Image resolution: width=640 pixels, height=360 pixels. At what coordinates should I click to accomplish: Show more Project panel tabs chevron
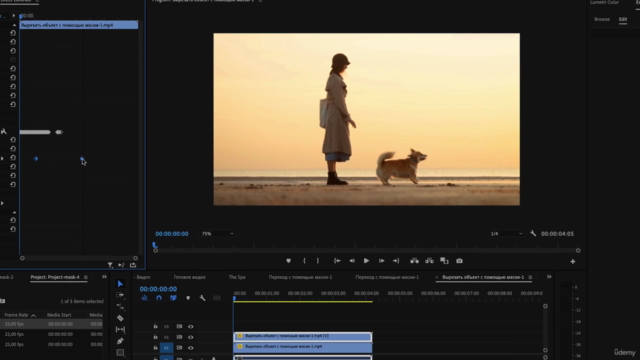click(x=104, y=277)
